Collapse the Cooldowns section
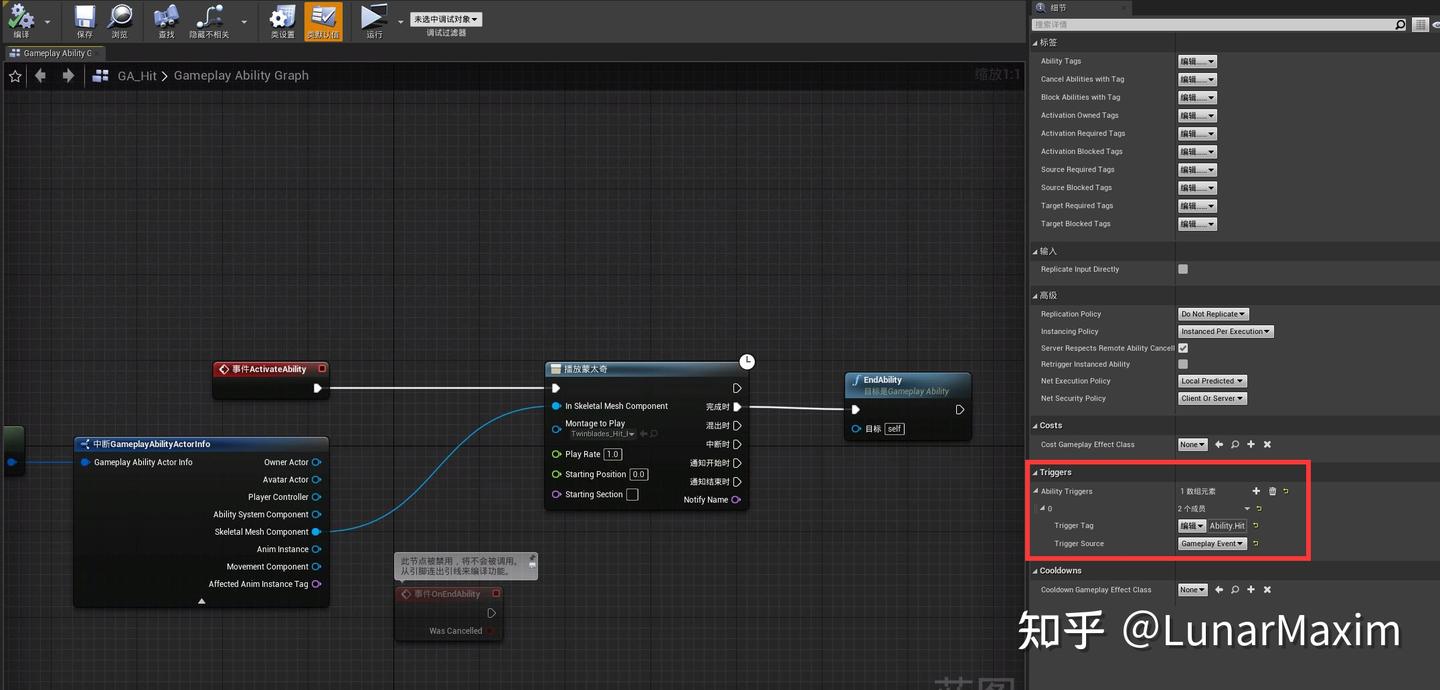Viewport: 1440px width, 690px height. (1035, 571)
